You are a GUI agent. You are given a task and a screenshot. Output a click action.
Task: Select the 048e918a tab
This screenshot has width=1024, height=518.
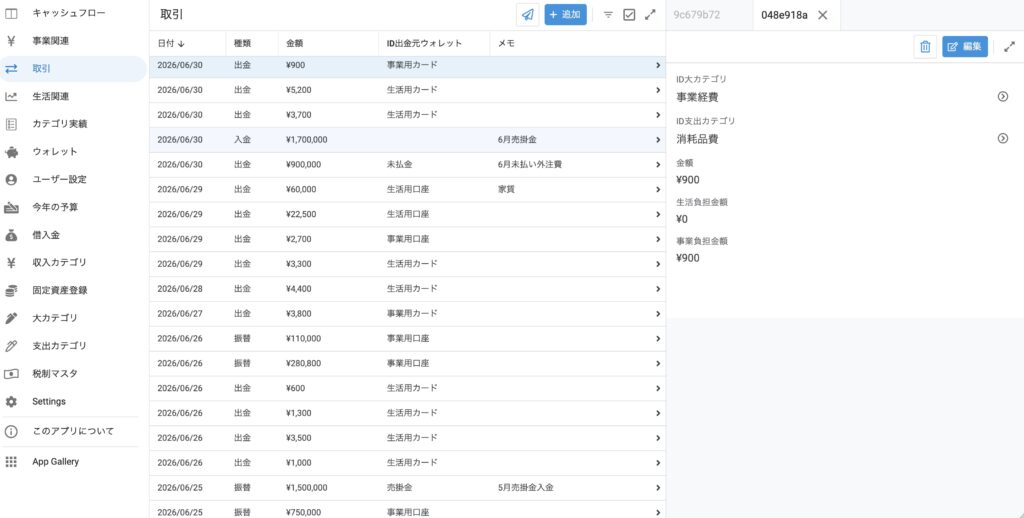(x=784, y=15)
